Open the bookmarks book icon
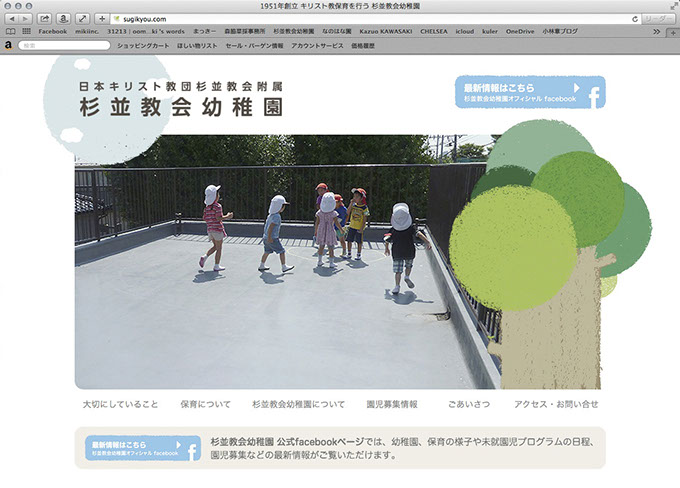 pos(10,32)
